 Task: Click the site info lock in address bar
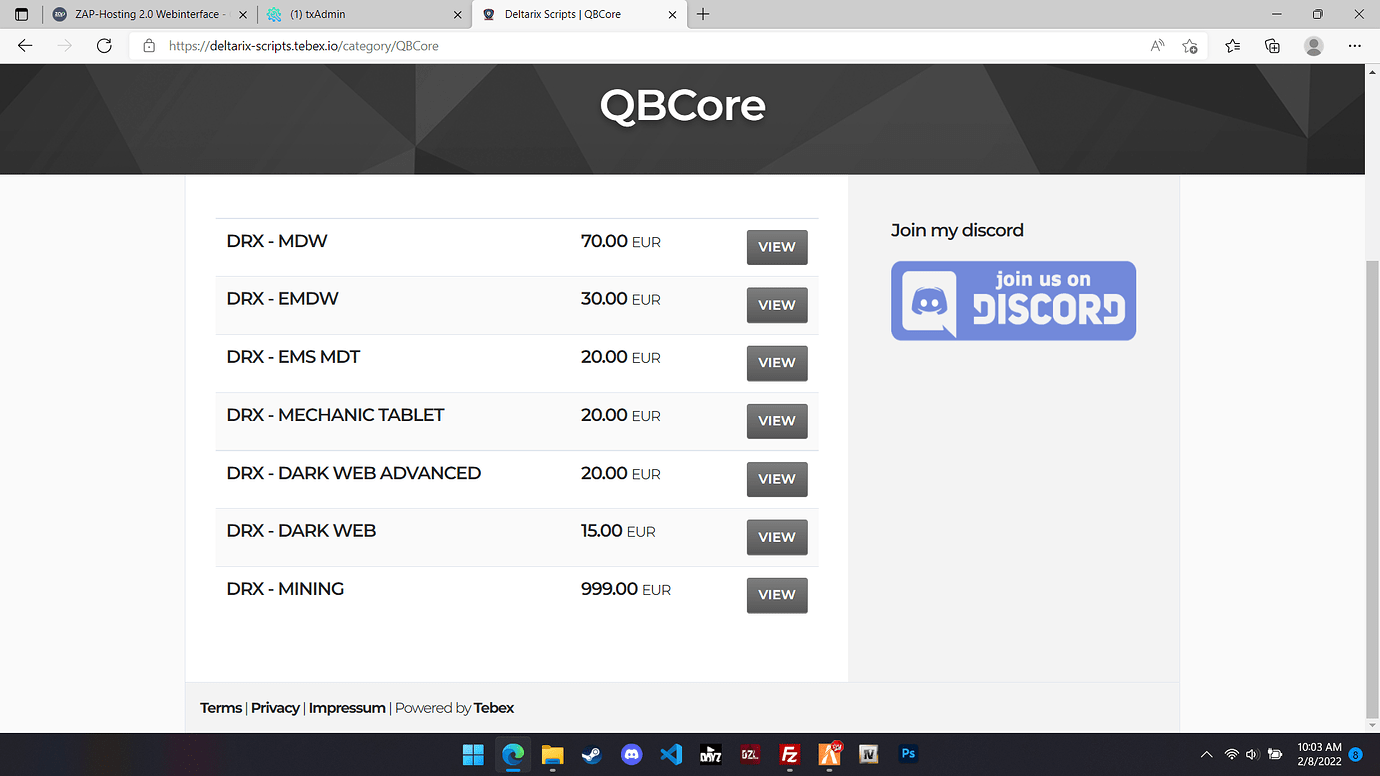point(147,45)
